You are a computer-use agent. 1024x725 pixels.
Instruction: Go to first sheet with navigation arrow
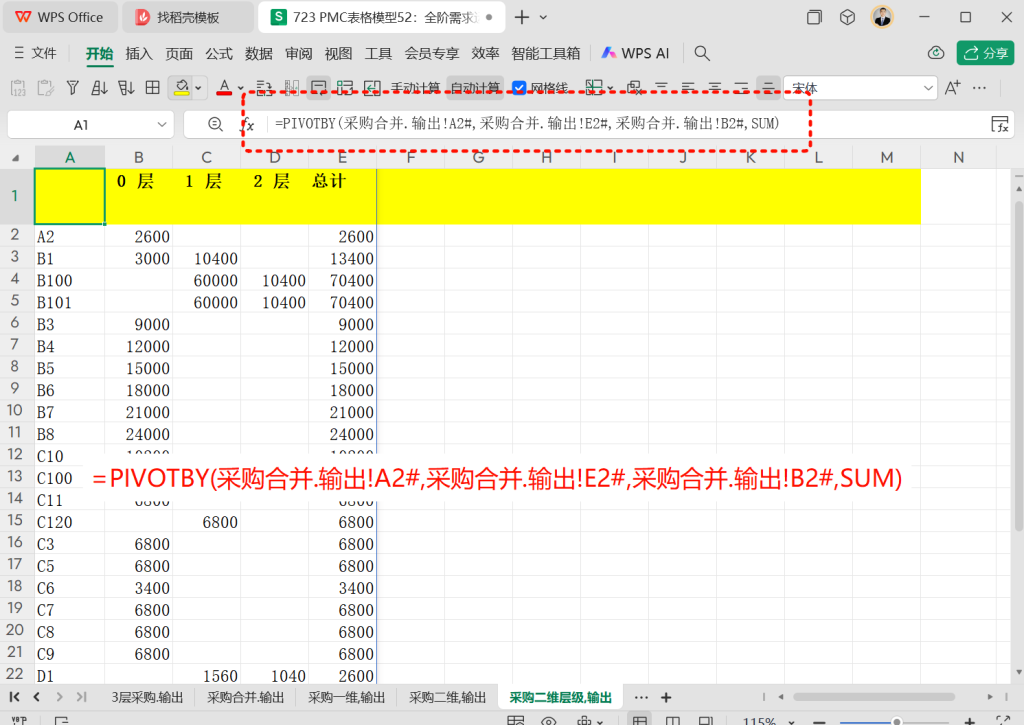click(14, 697)
